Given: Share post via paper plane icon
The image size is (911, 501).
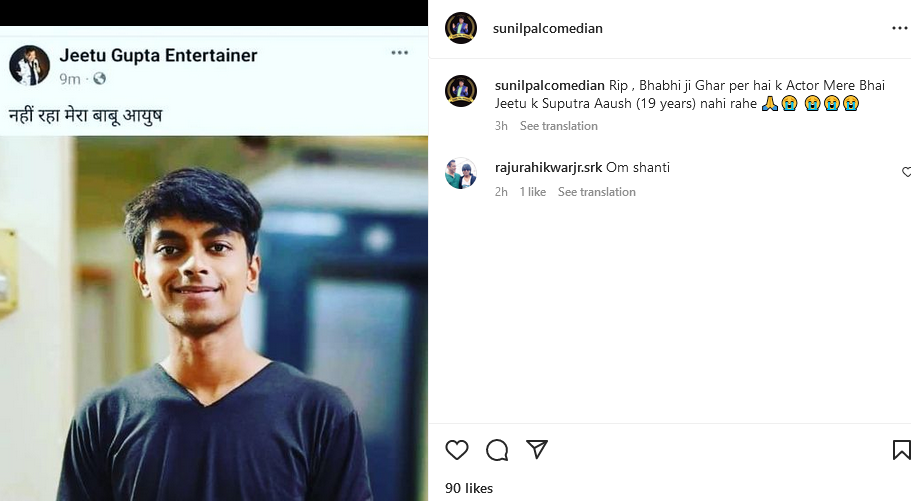Looking at the screenshot, I should (x=537, y=450).
